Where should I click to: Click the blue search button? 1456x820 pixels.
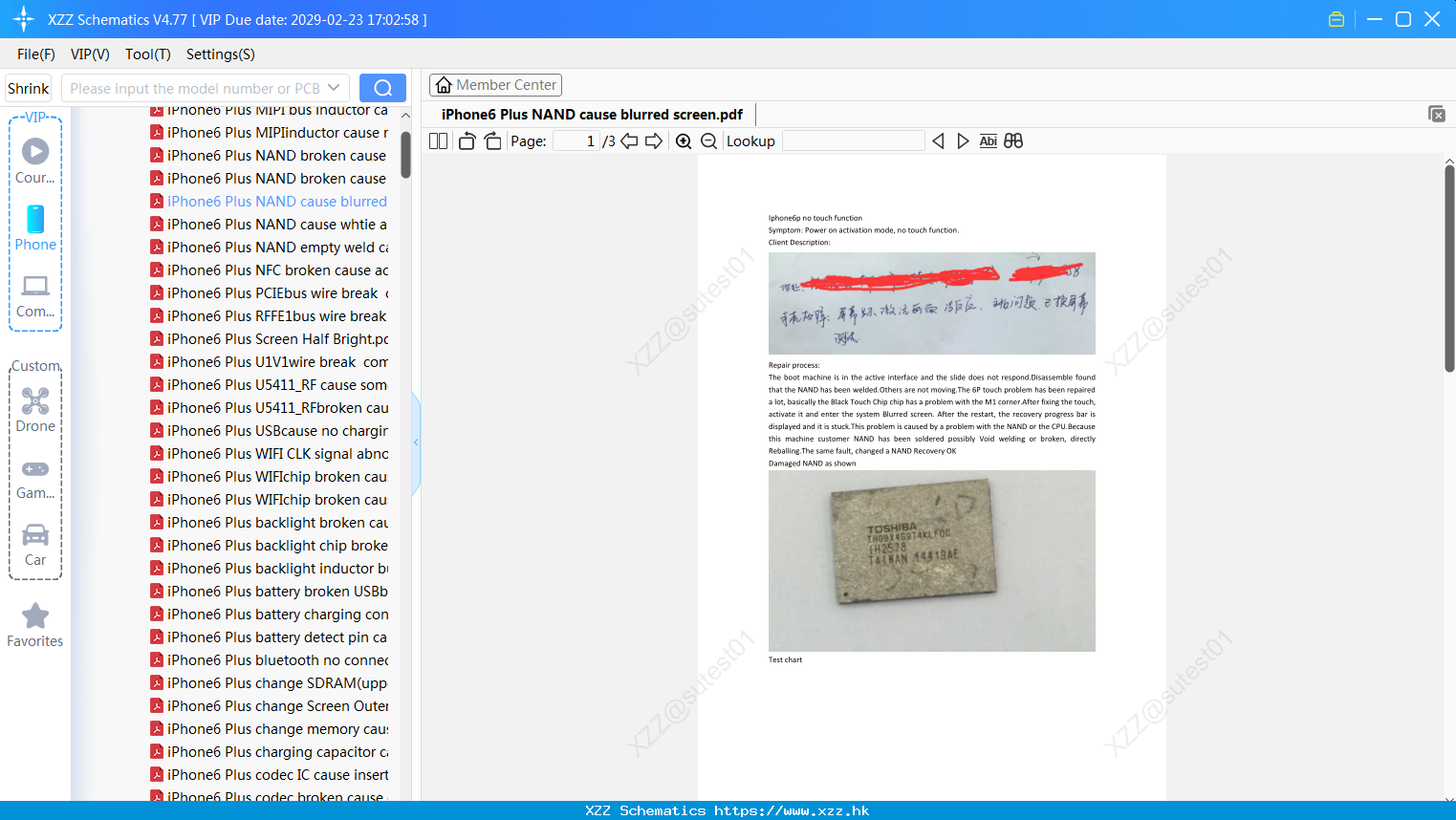(x=382, y=88)
